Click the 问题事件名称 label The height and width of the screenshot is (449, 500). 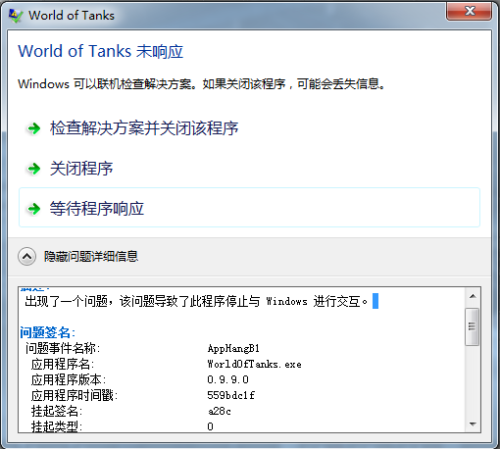tap(63, 348)
